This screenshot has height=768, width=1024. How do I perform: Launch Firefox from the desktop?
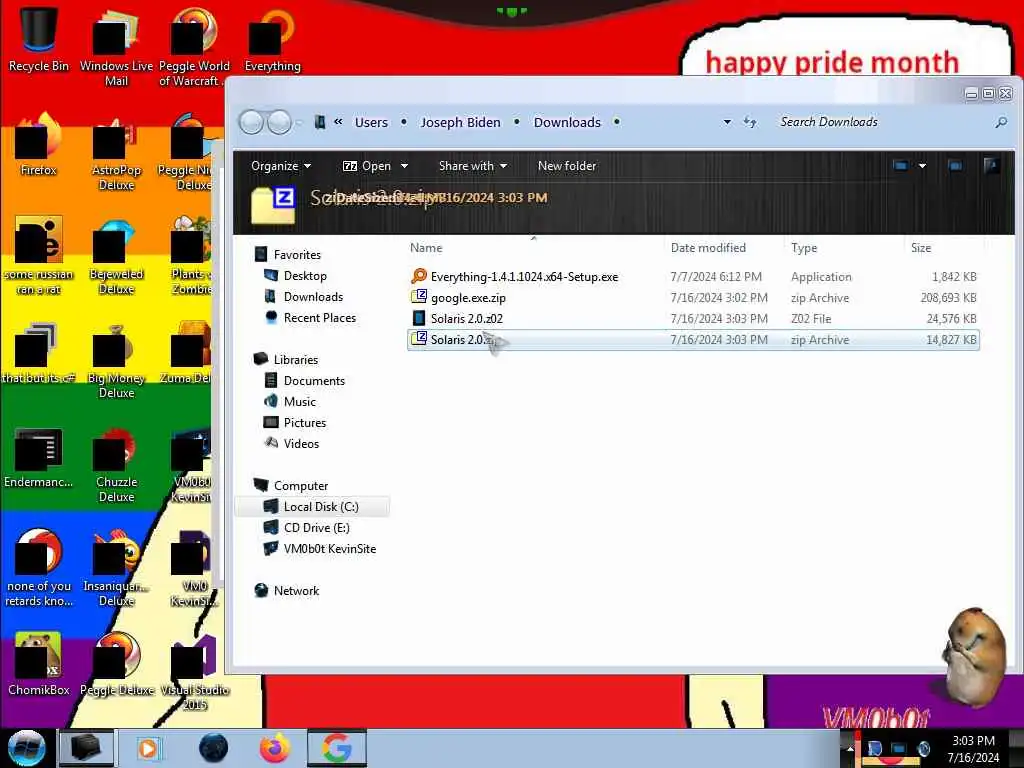[38, 145]
